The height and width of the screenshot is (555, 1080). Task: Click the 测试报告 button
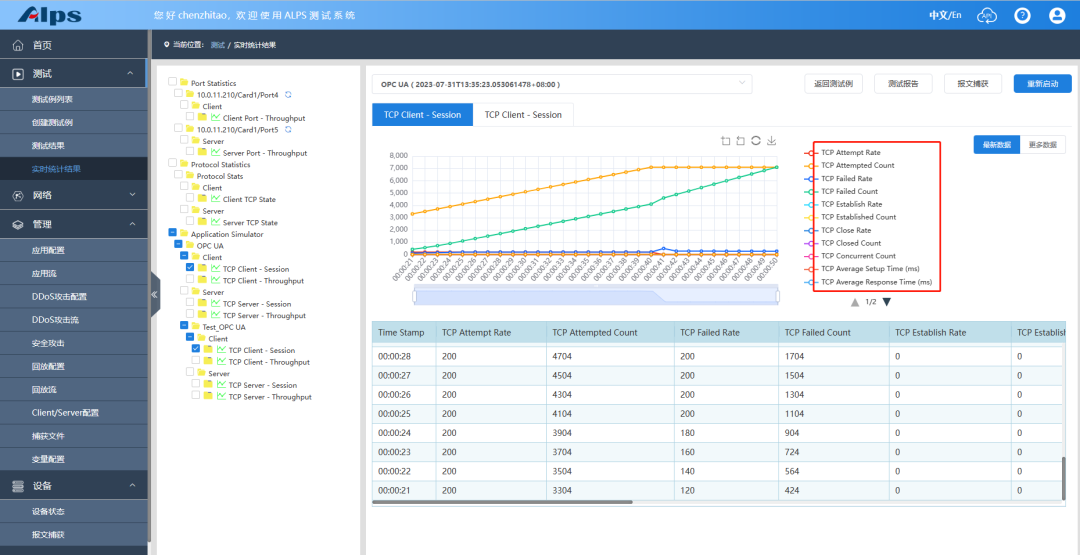tap(903, 84)
